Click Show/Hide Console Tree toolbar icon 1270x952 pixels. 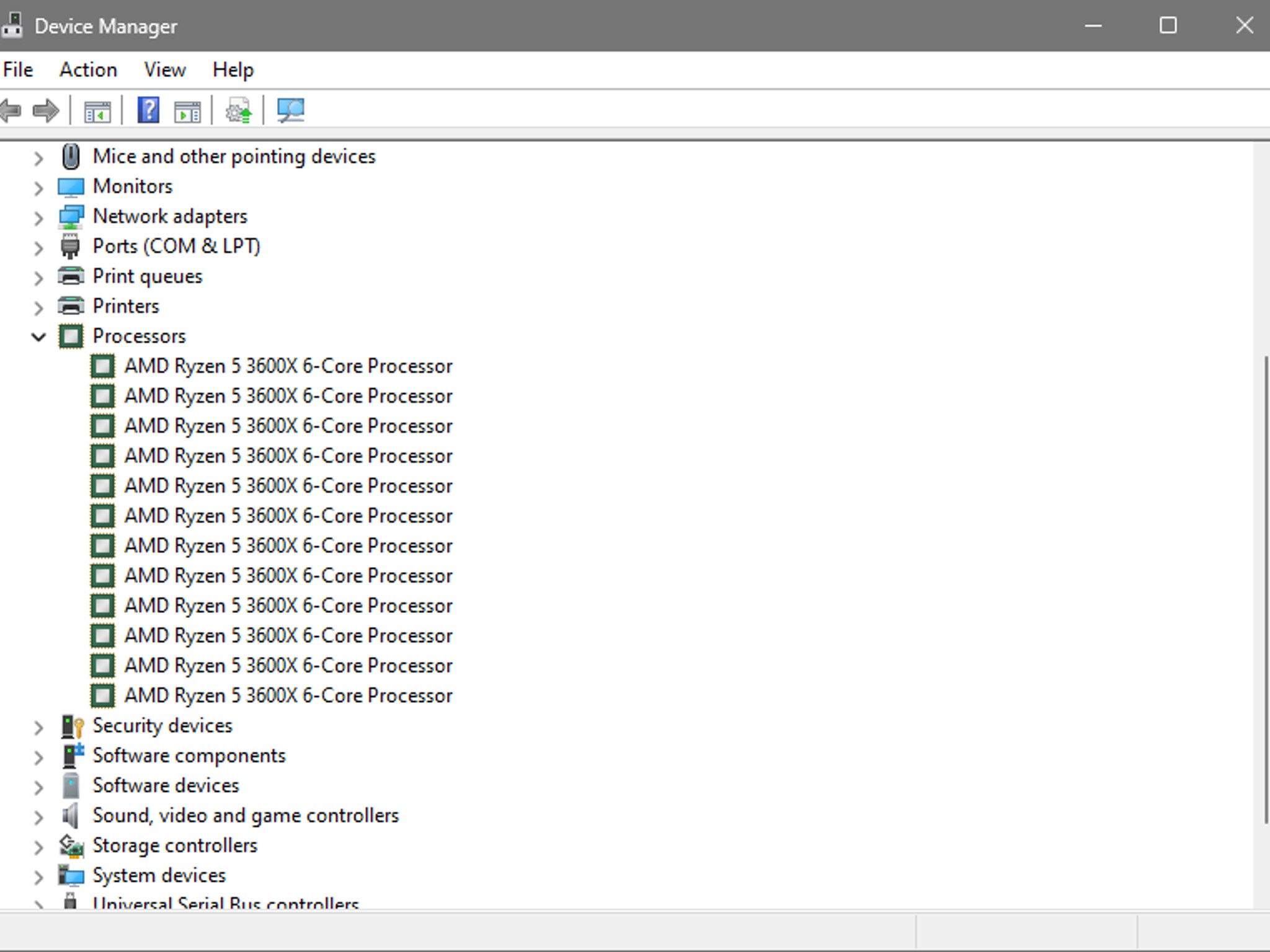[97, 112]
